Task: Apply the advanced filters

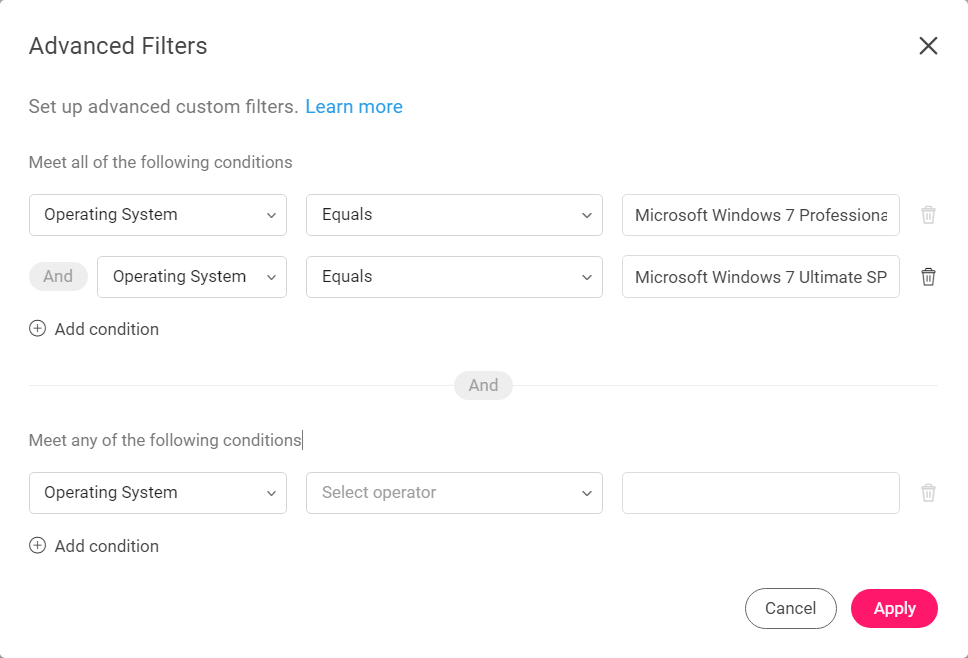Action: click(894, 608)
